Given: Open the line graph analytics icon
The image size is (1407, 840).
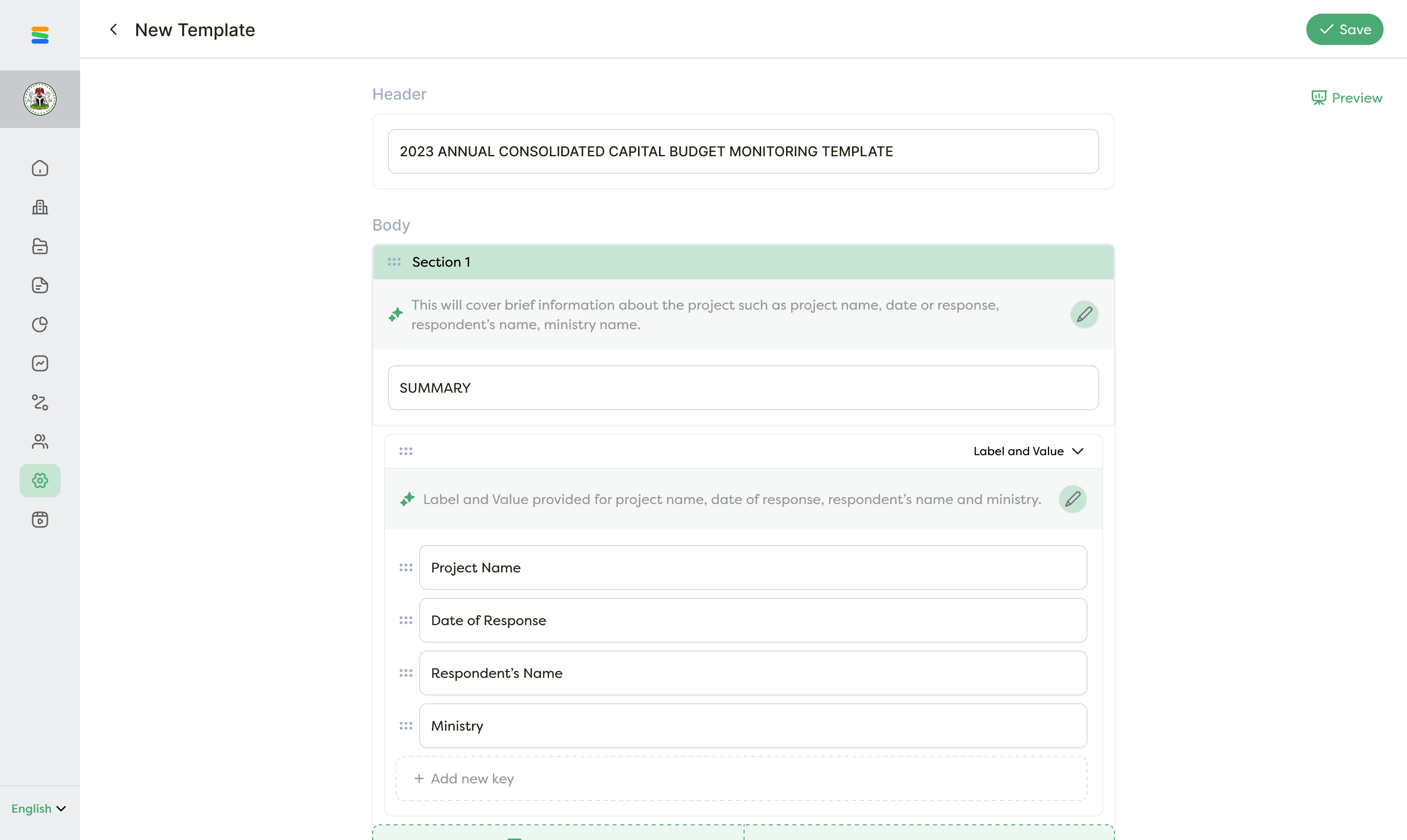Looking at the screenshot, I should click(x=40, y=363).
